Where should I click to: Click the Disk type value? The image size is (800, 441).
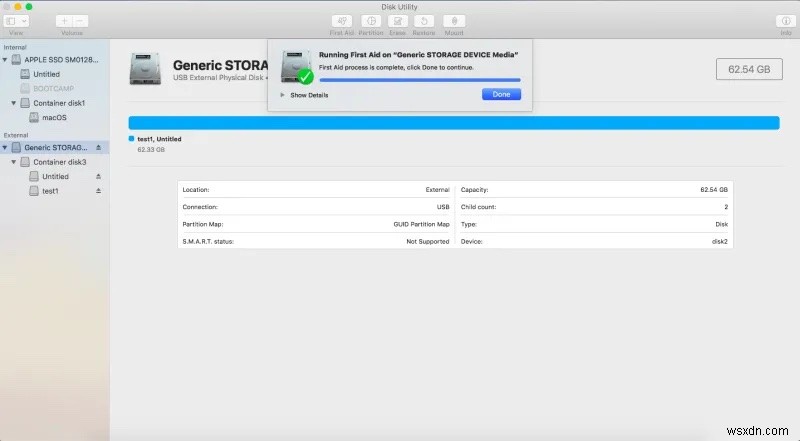(x=721, y=224)
